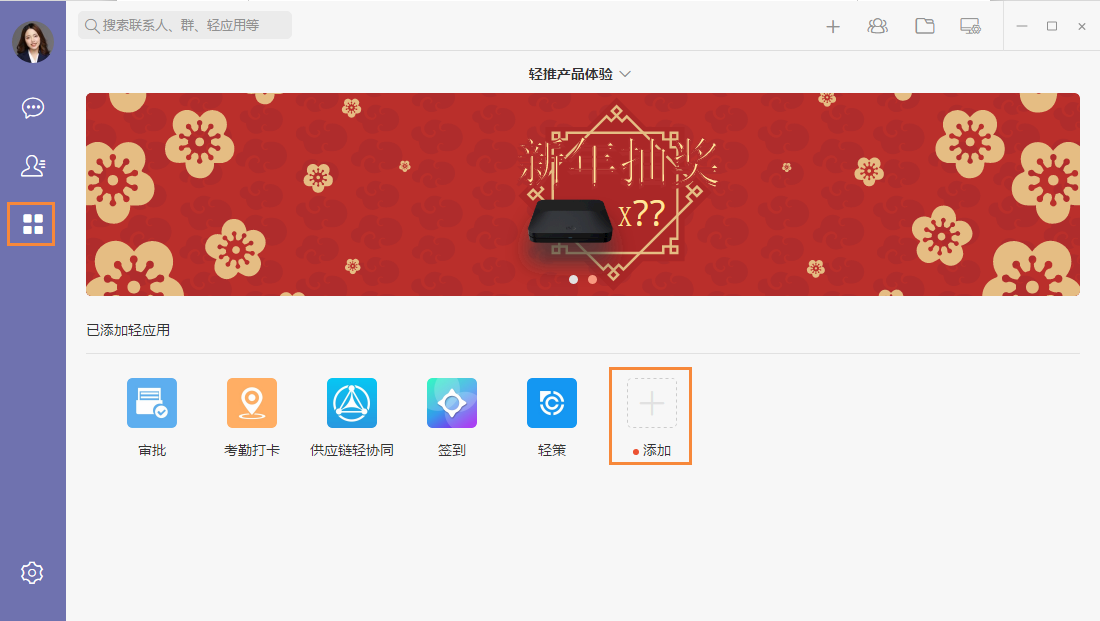Switch to the messages tab in the sidebar
This screenshot has height=621, width=1100.
pos(32,107)
